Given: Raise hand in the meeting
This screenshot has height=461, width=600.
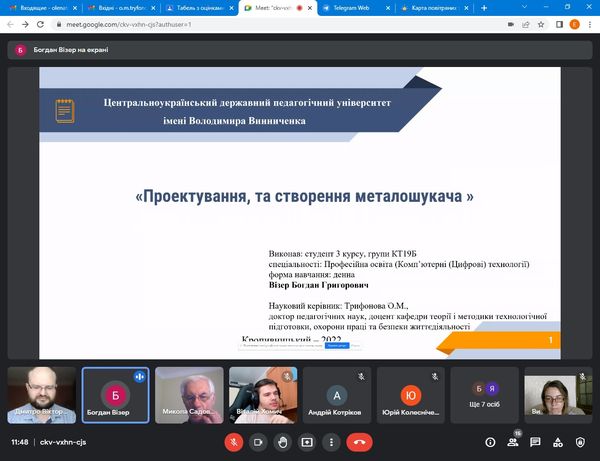Looking at the screenshot, I should 283,443.
